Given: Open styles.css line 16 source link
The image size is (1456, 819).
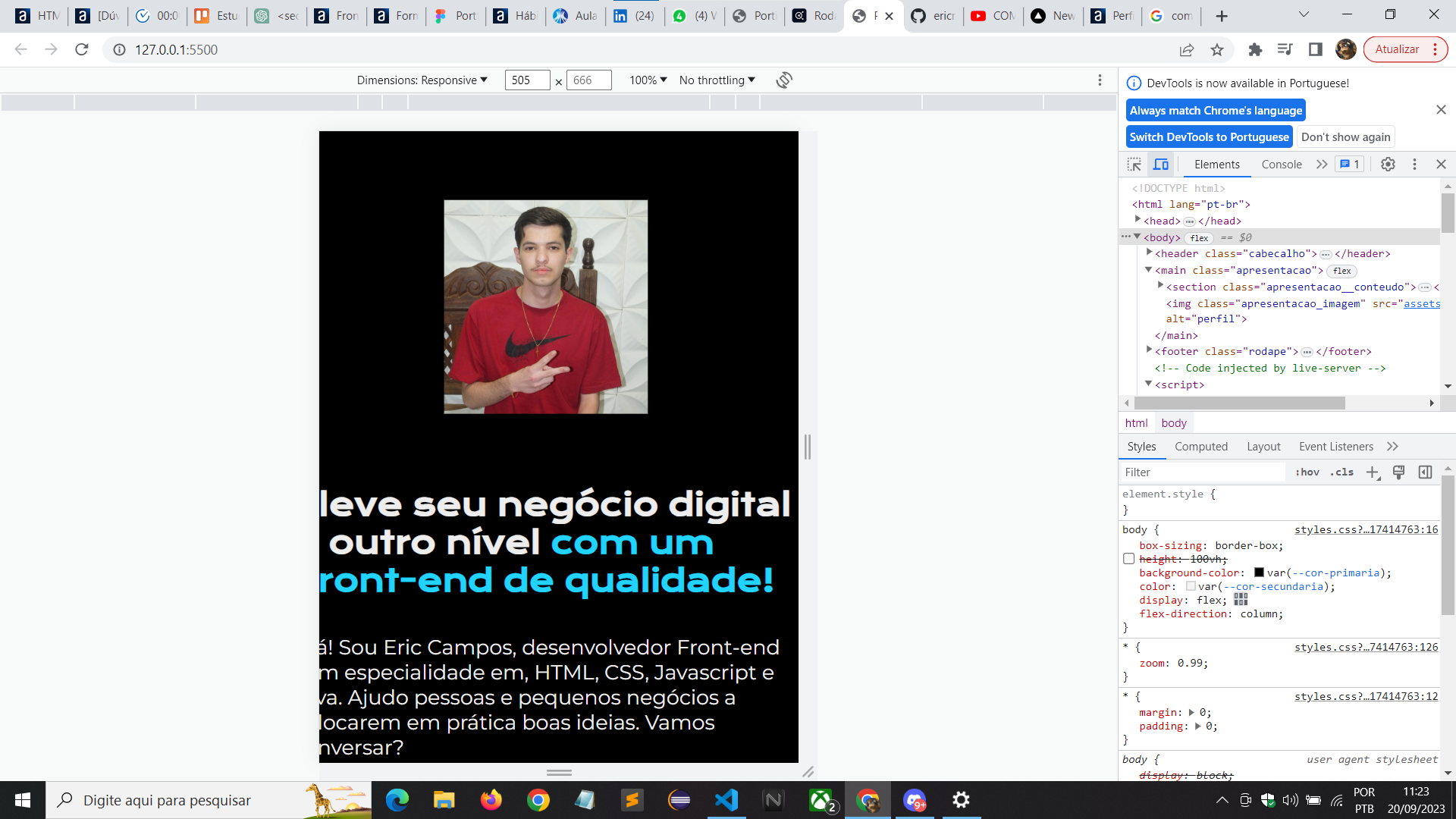Looking at the screenshot, I should click(x=1366, y=529).
